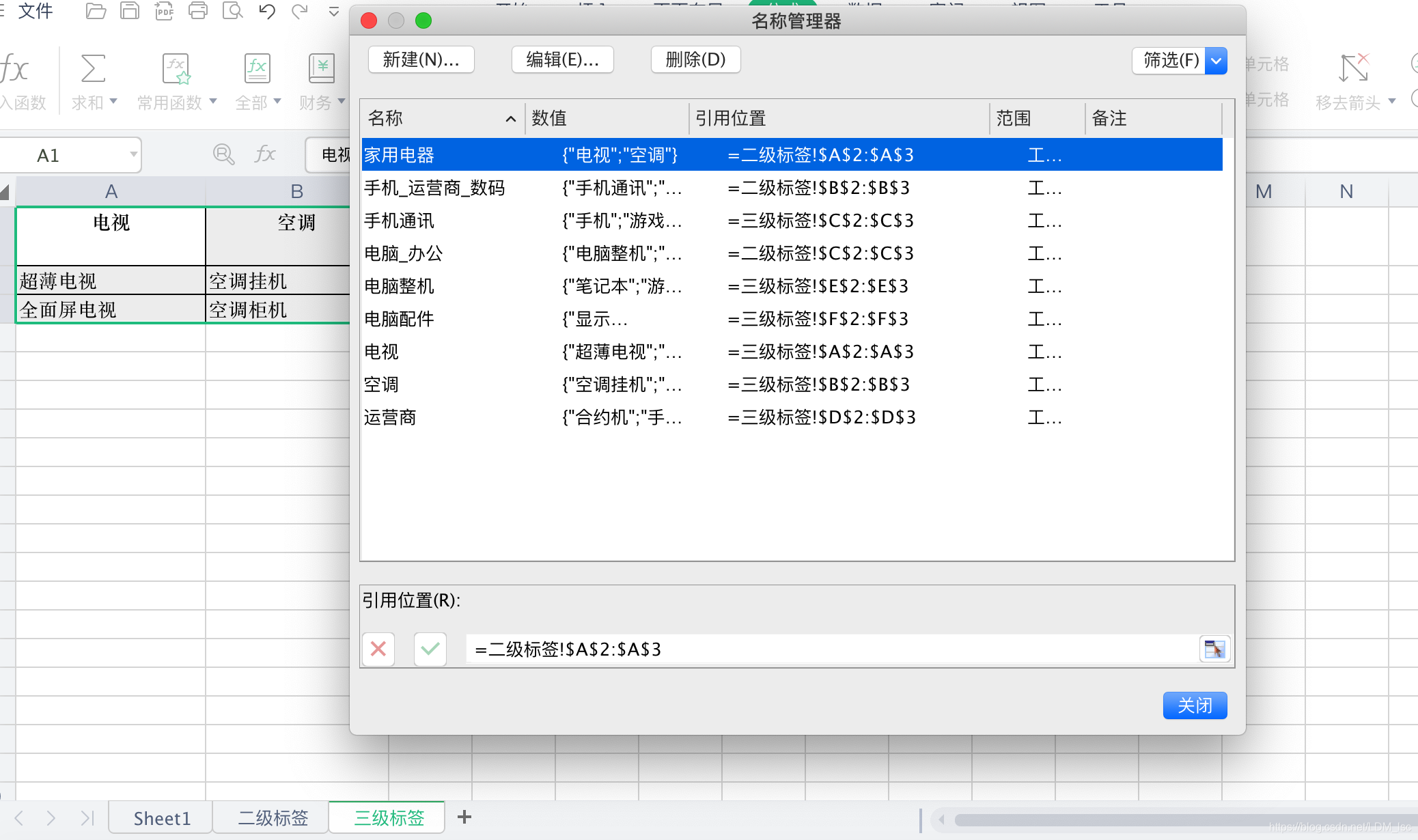Open the All functions (全部) icon

click(x=258, y=68)
